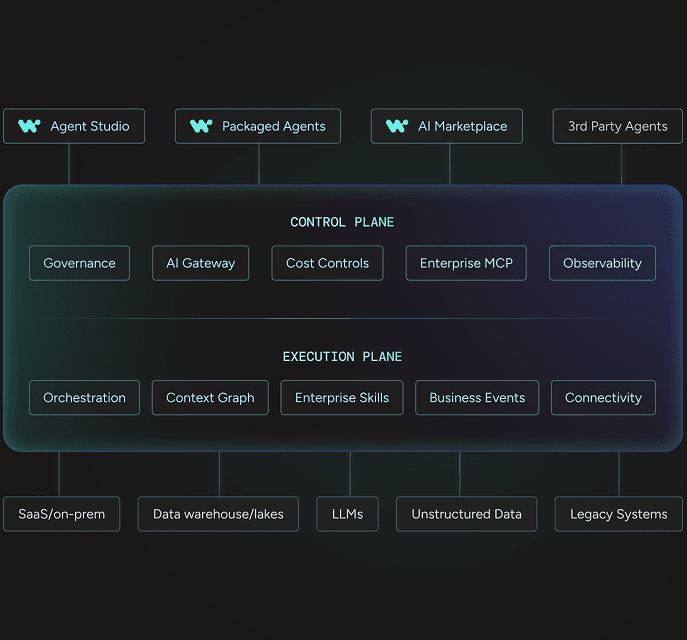Viewport: 687px width, 640px height.
Task: Select the Orchestration box
Action: 85,397
